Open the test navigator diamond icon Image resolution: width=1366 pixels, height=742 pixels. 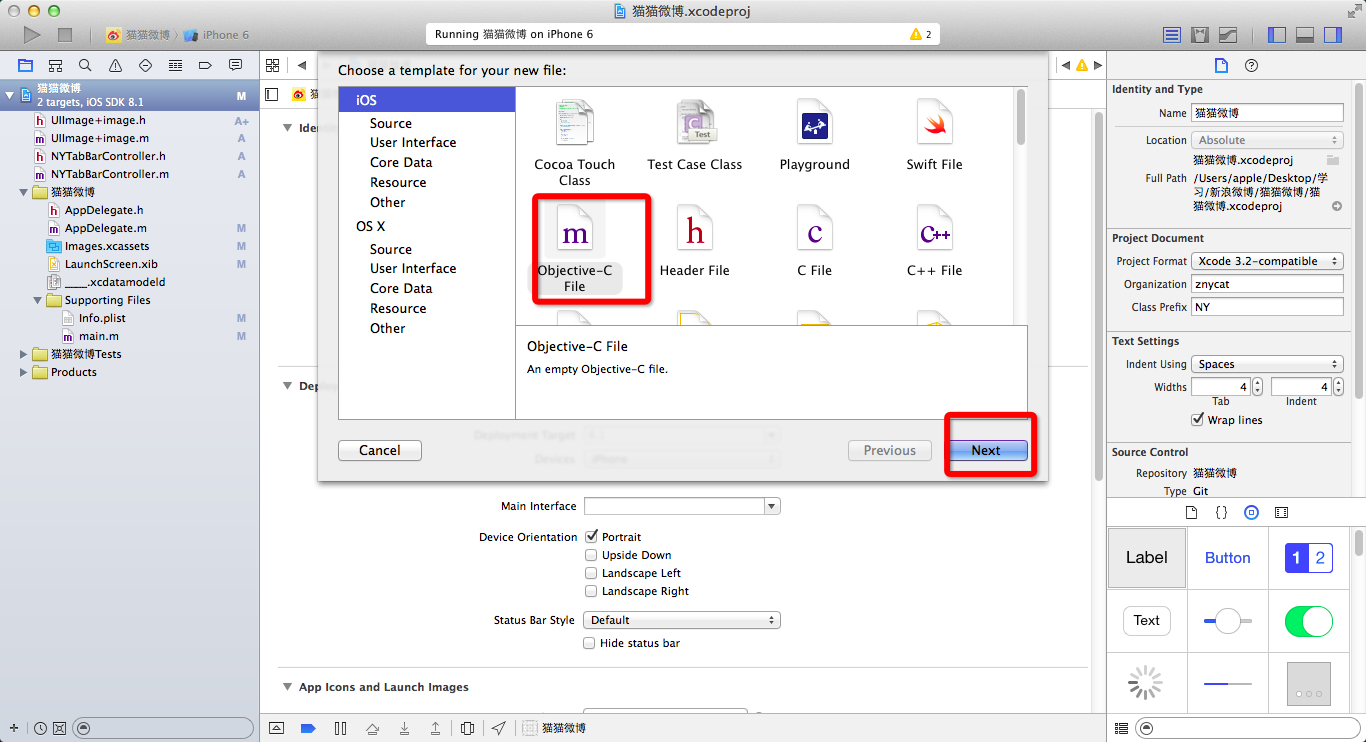click(145, 65)
